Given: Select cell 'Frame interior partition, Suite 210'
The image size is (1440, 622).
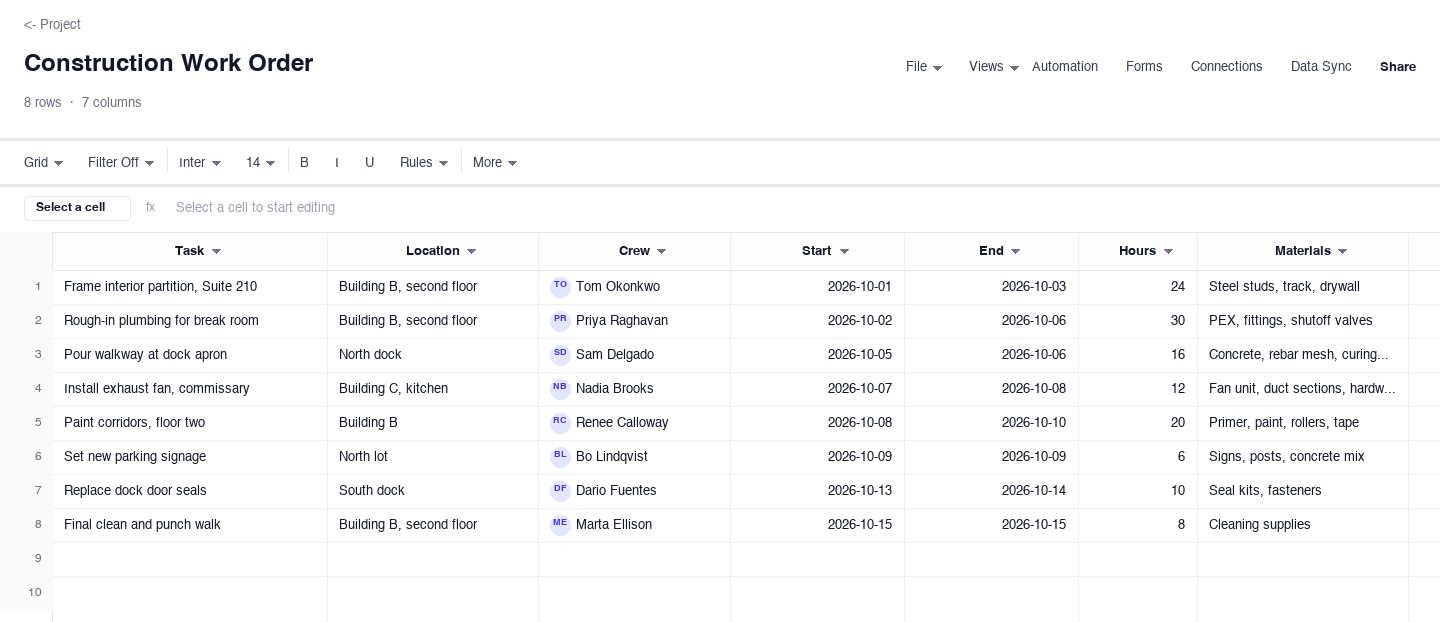Looking at the screenshot, I should tap(190, 288).
